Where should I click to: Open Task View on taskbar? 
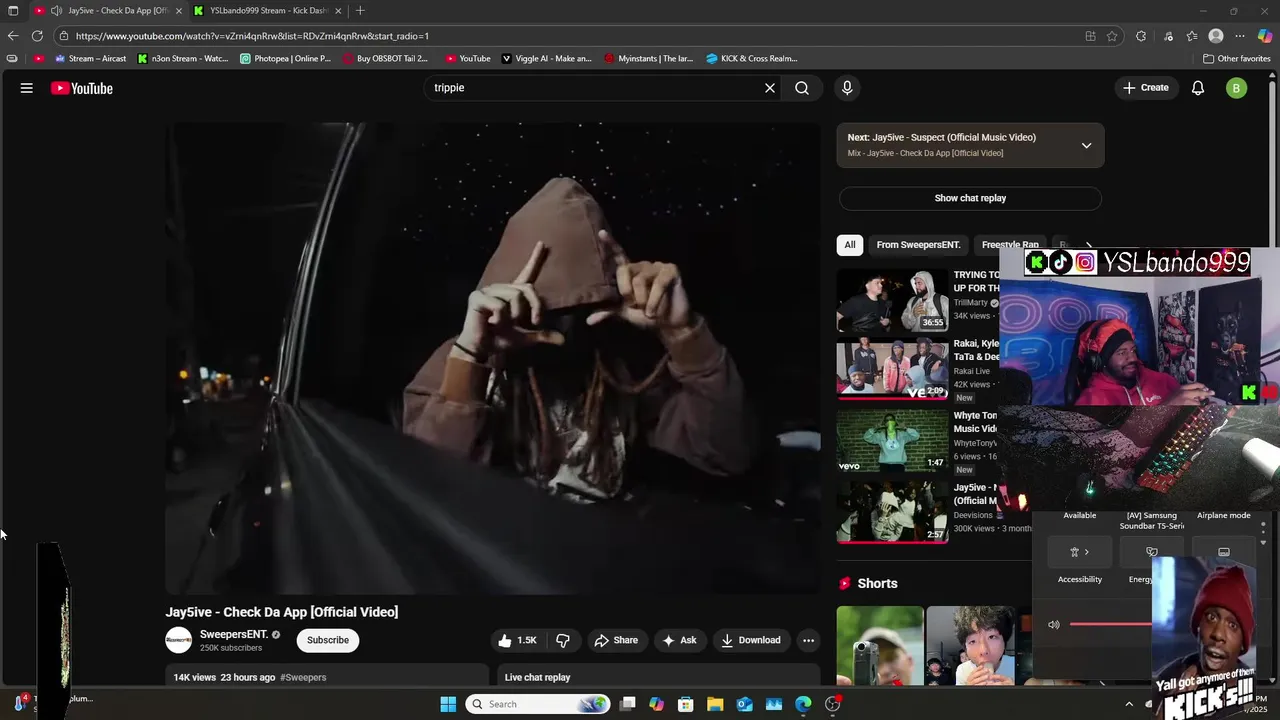628,704
